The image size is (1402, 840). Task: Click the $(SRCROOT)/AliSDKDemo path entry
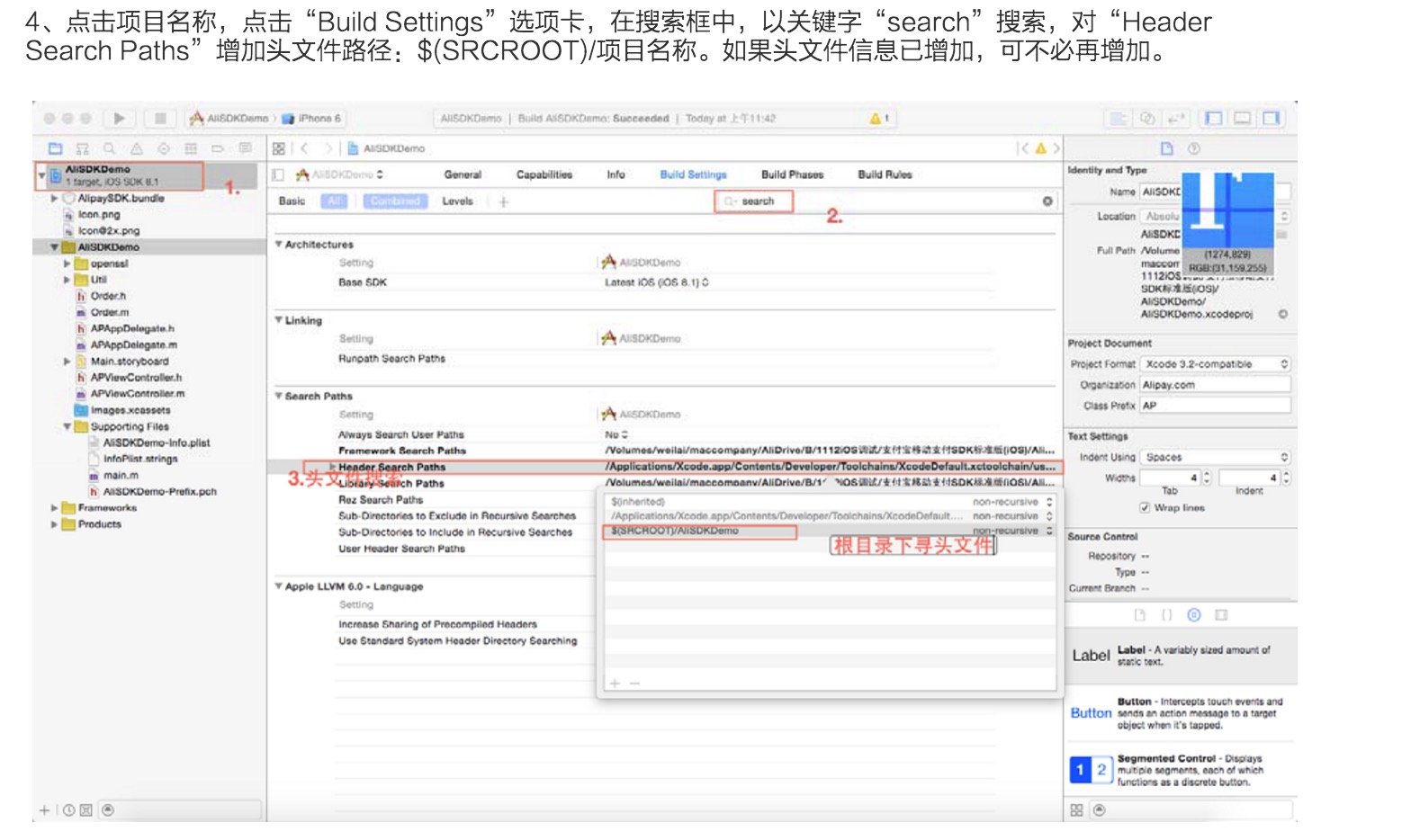pyautogui.click(x=675, y=531)
